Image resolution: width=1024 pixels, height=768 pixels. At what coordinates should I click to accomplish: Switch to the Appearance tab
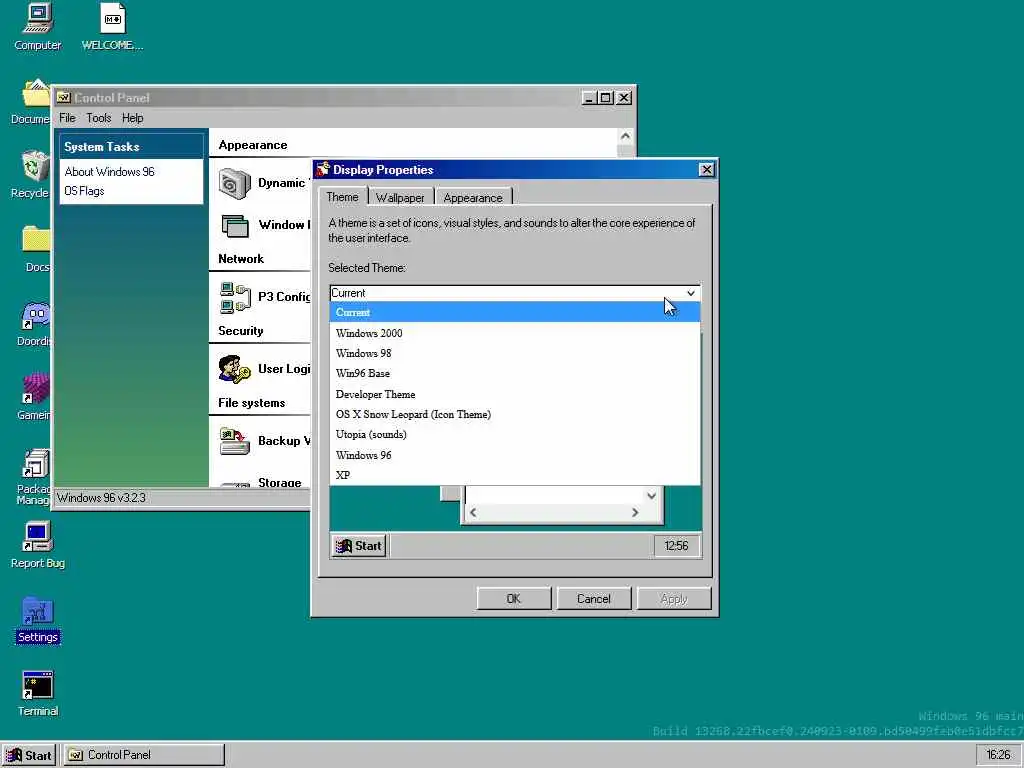pyautogui.click(x=473, y=197)
